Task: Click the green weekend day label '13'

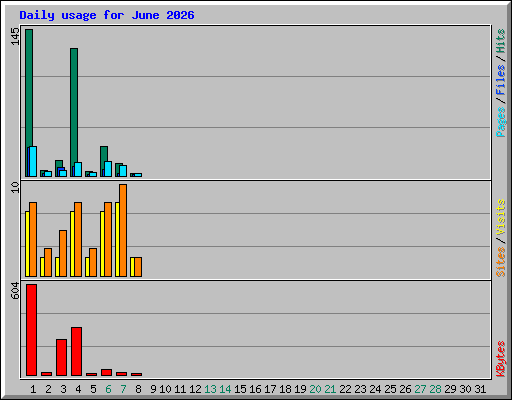Action: tap(210, 389)
